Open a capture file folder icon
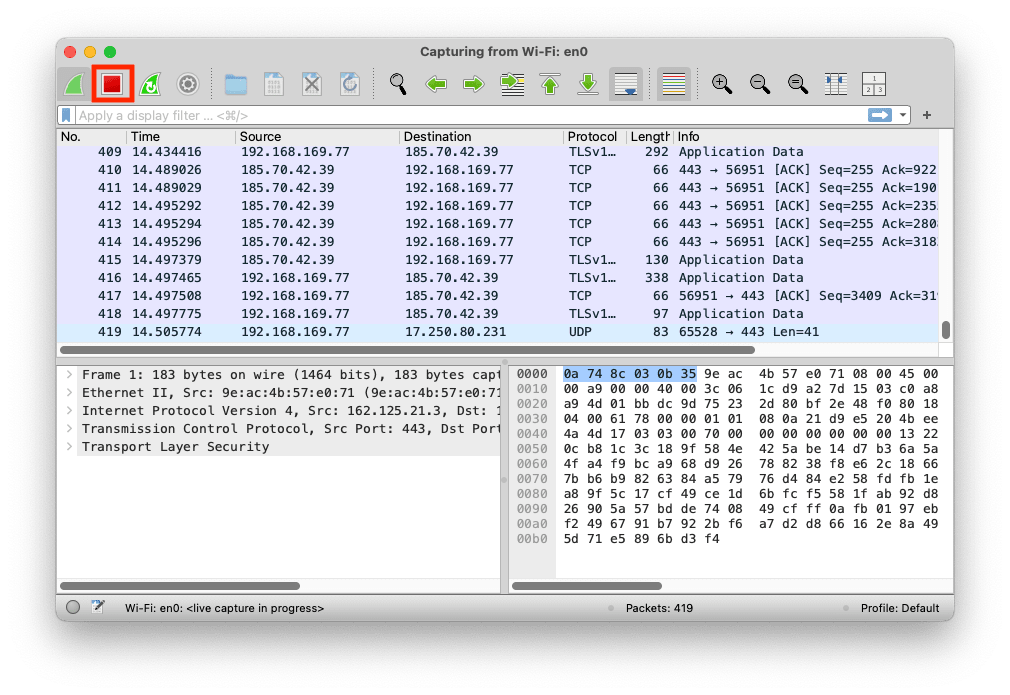Screen dimensions: 1010x695 click(x=236, y=84)
